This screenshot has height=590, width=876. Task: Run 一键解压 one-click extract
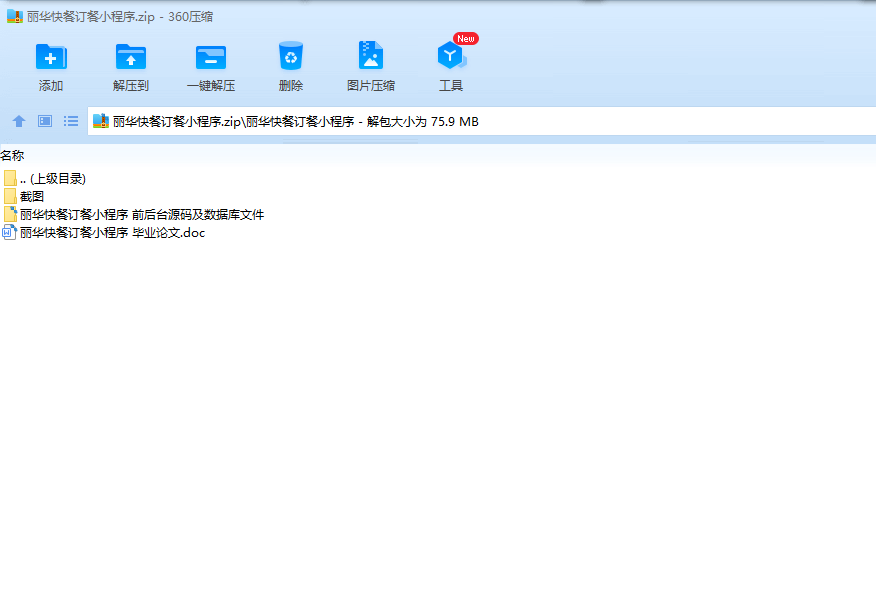pos(211,56)
